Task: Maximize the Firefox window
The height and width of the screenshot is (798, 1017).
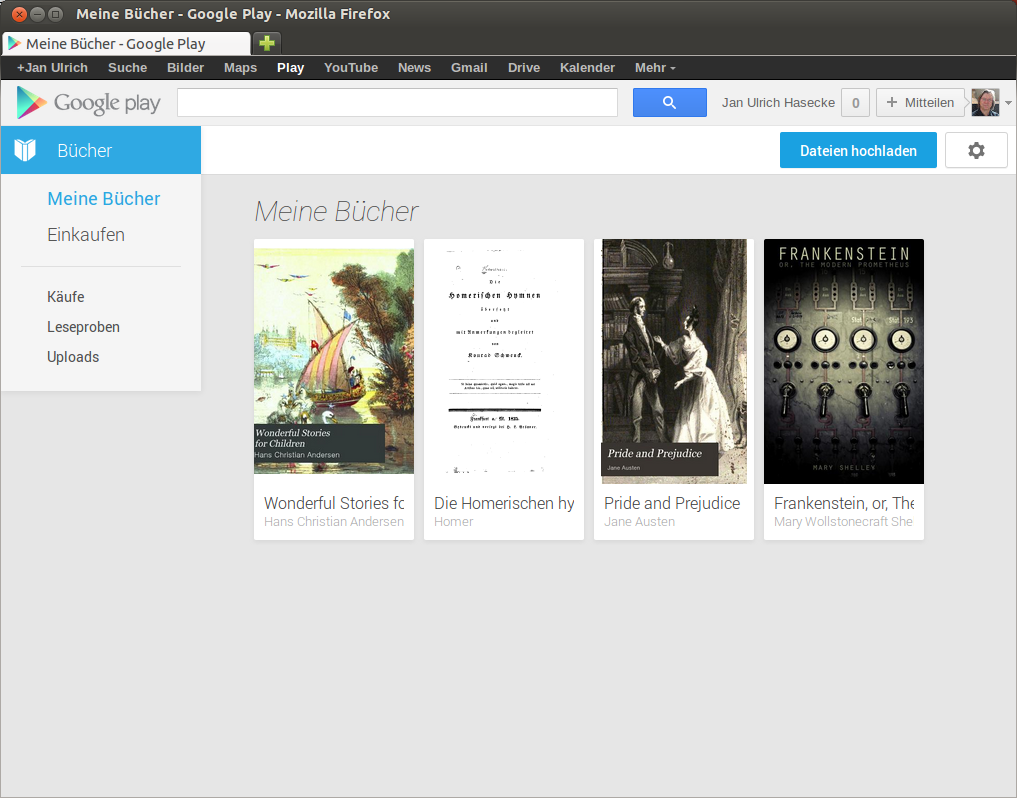Action: coord(56,14)
